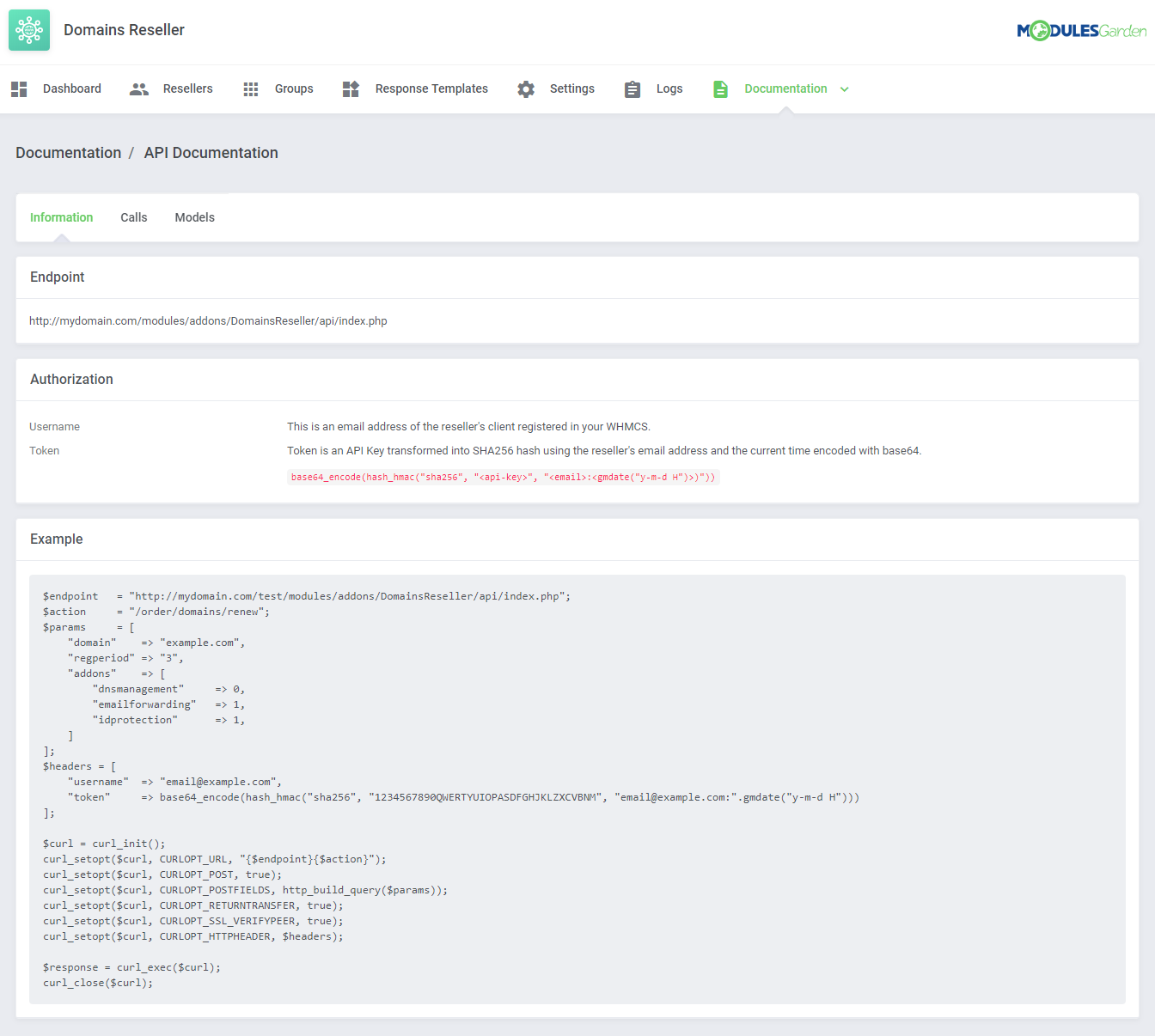
Task: Open the Models tab
Action: click(194, 217)
